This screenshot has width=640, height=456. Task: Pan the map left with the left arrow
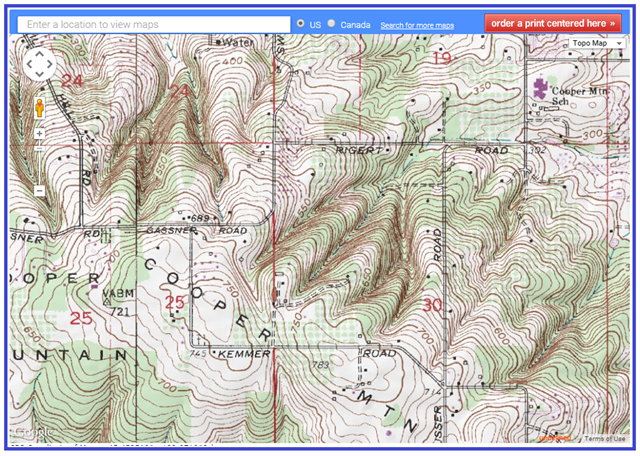coord(29,65)
